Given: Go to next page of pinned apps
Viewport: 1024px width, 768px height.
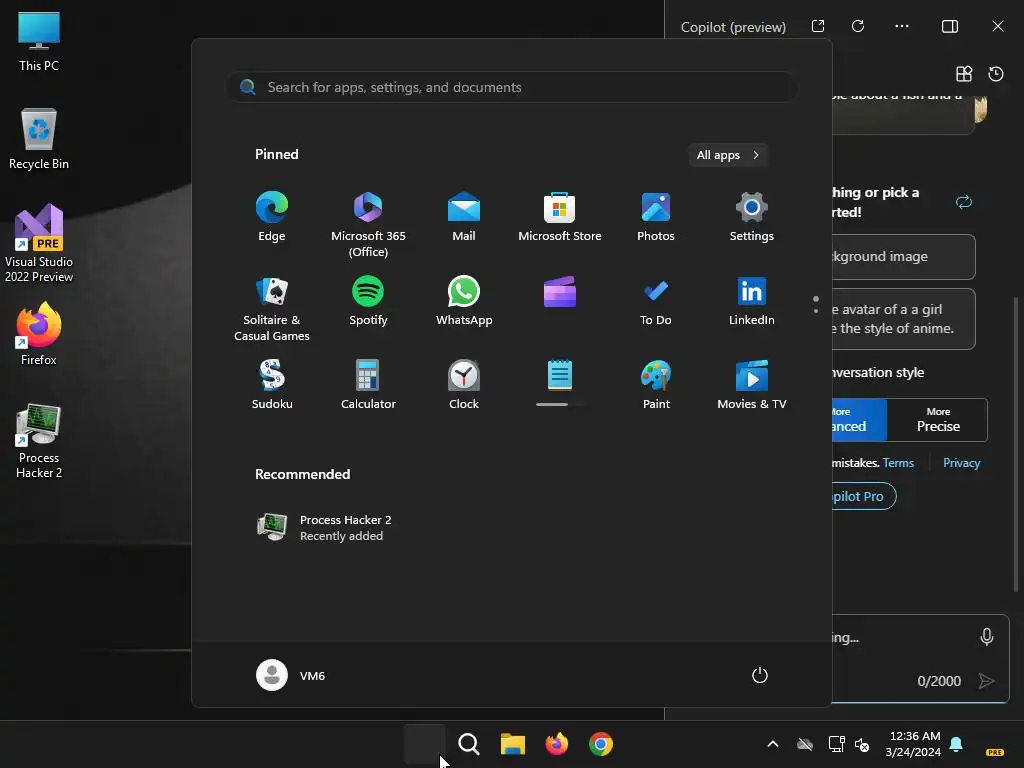Looking at the screenshot, I should 816,311.
